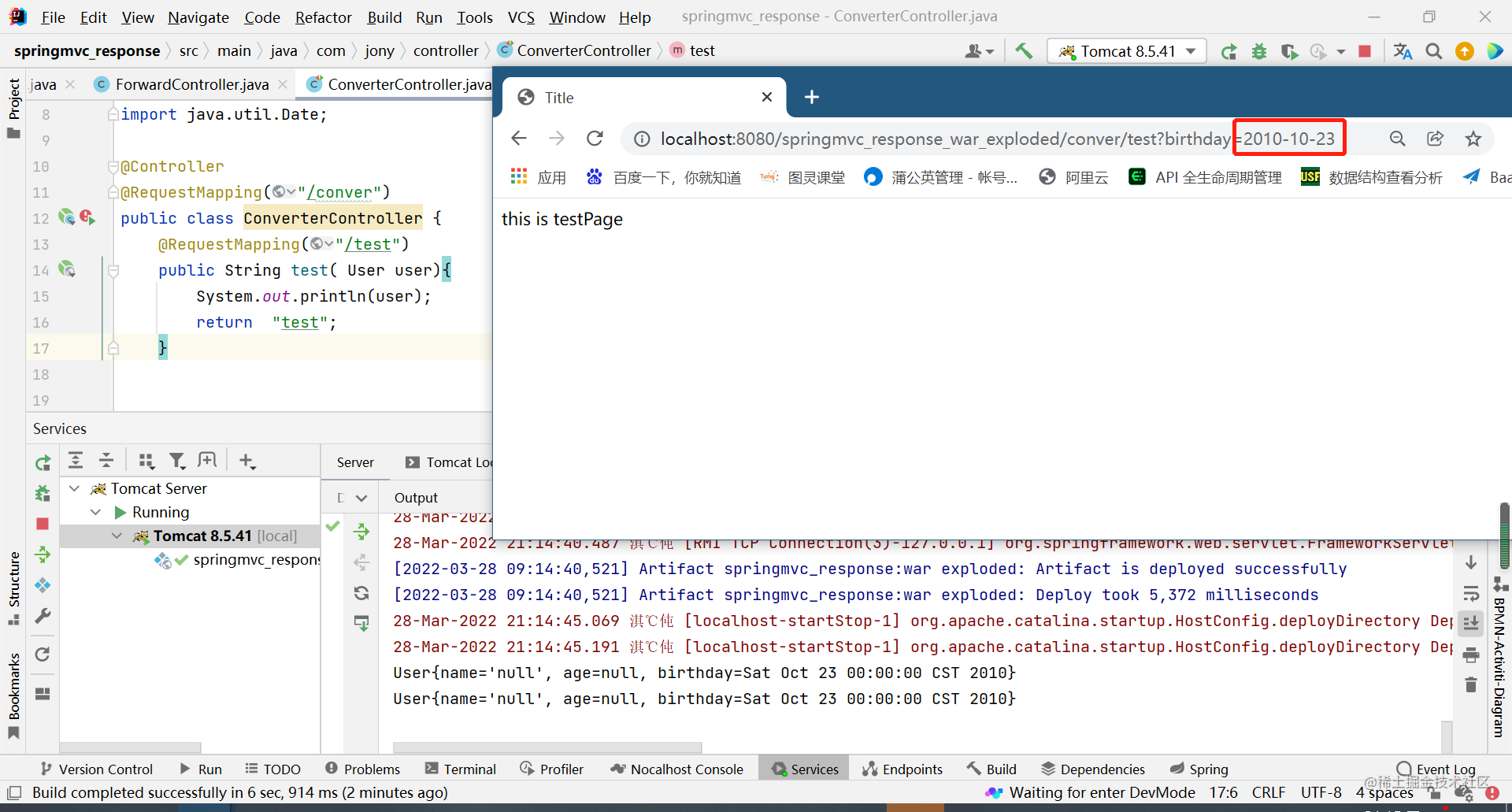The image size is (1512, 812).
Task: Close the ForwardController.java tab
Action: pyautogui.click(x=283, y=84)
